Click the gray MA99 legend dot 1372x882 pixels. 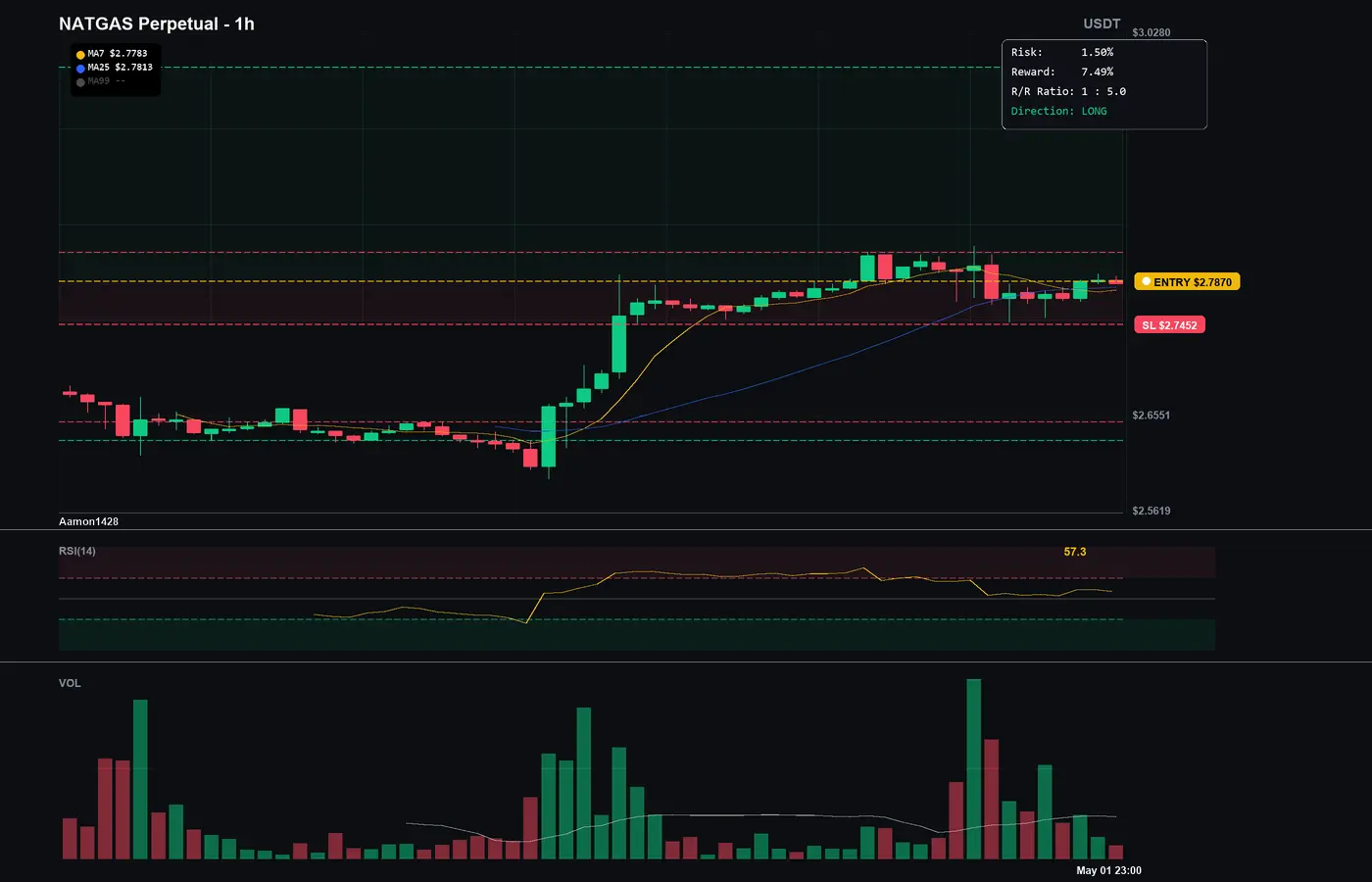(x=80, y=82)
